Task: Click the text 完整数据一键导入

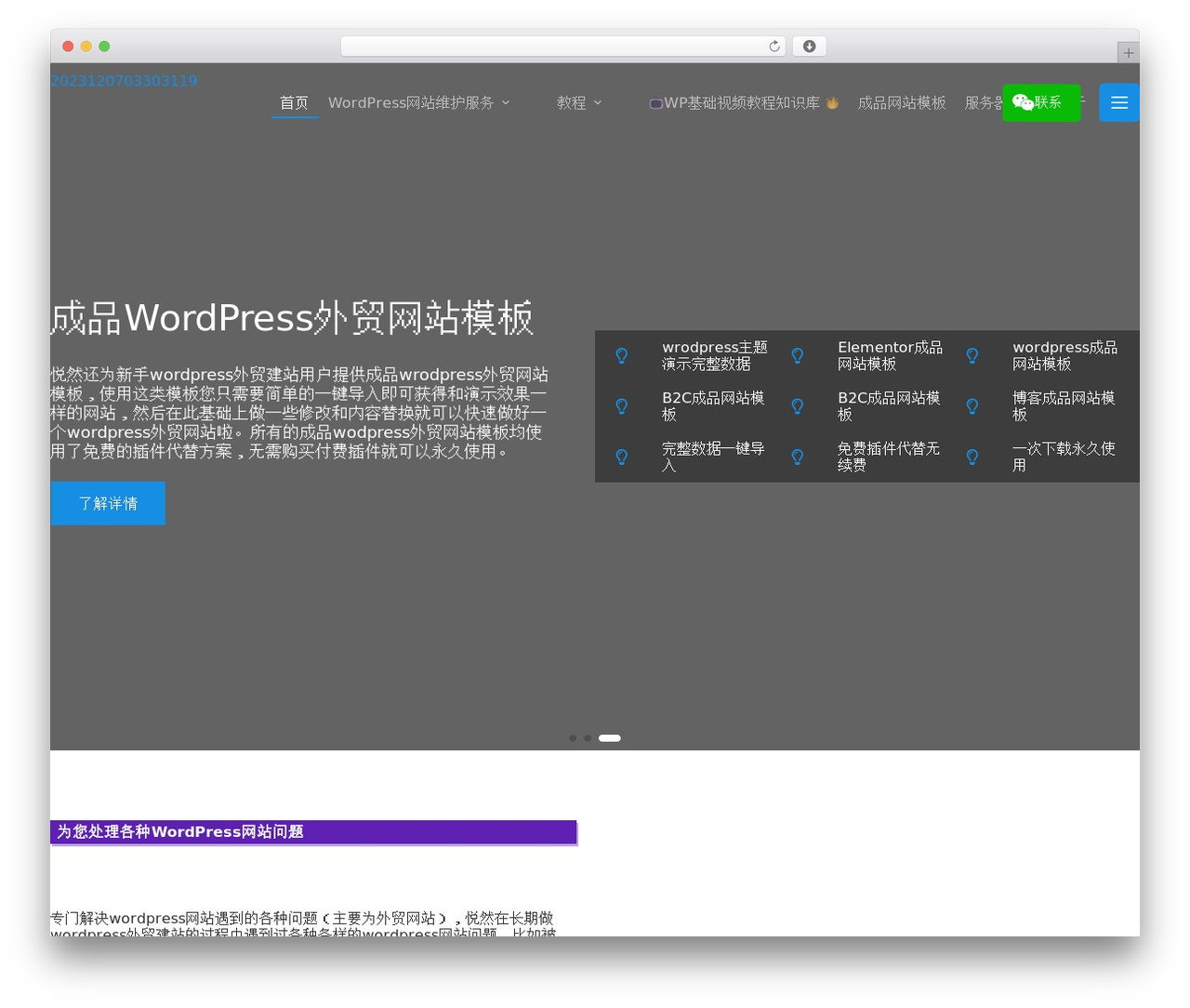Action: pyautogui.click(x=713, y=457)
